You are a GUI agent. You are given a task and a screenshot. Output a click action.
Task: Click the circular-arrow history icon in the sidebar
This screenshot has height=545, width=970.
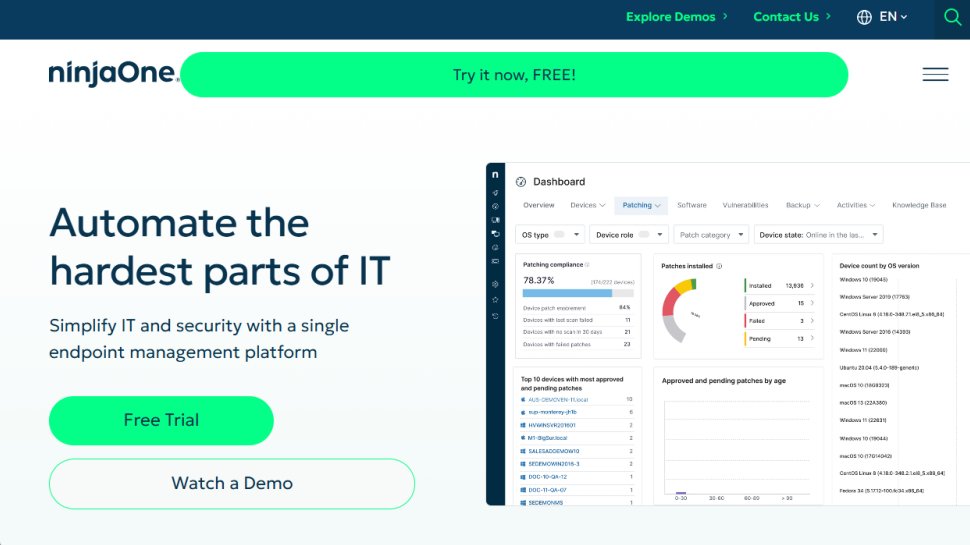(495, 315)
